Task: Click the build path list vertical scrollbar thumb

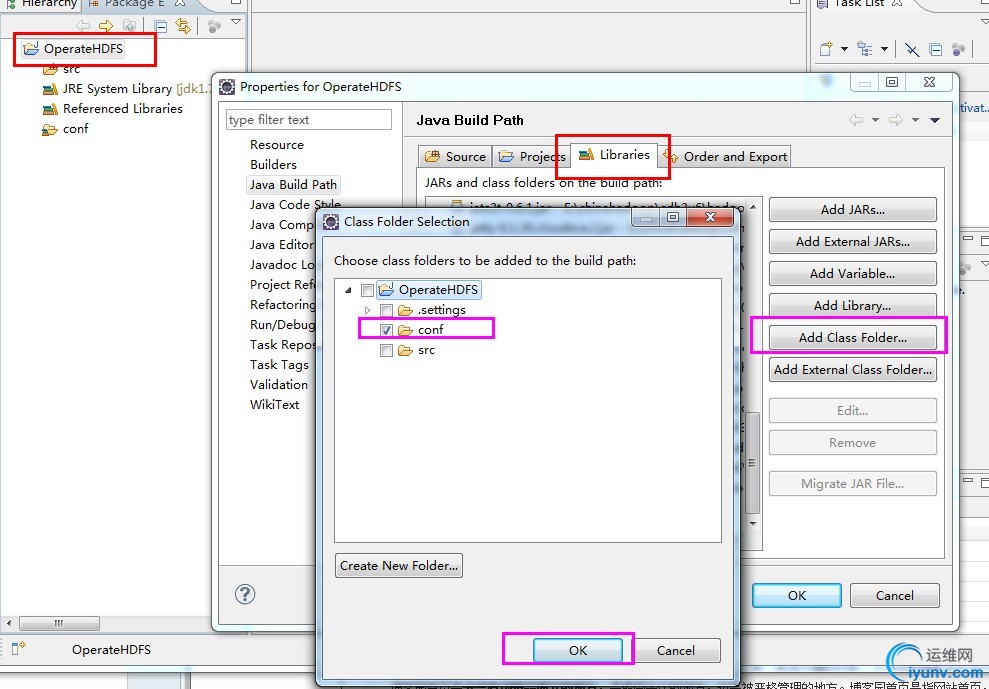Action: [752, 462]
